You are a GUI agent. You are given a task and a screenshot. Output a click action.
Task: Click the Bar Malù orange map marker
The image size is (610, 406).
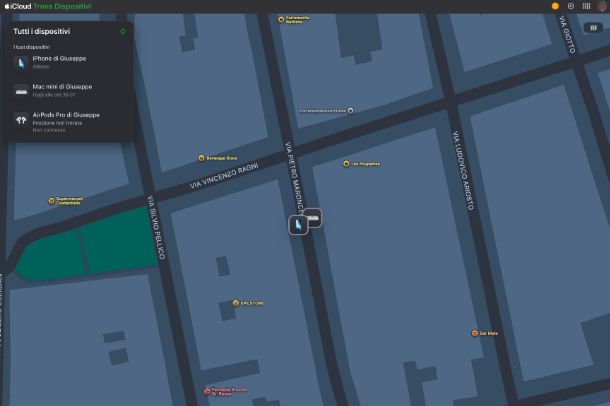(x=474, y=333)
